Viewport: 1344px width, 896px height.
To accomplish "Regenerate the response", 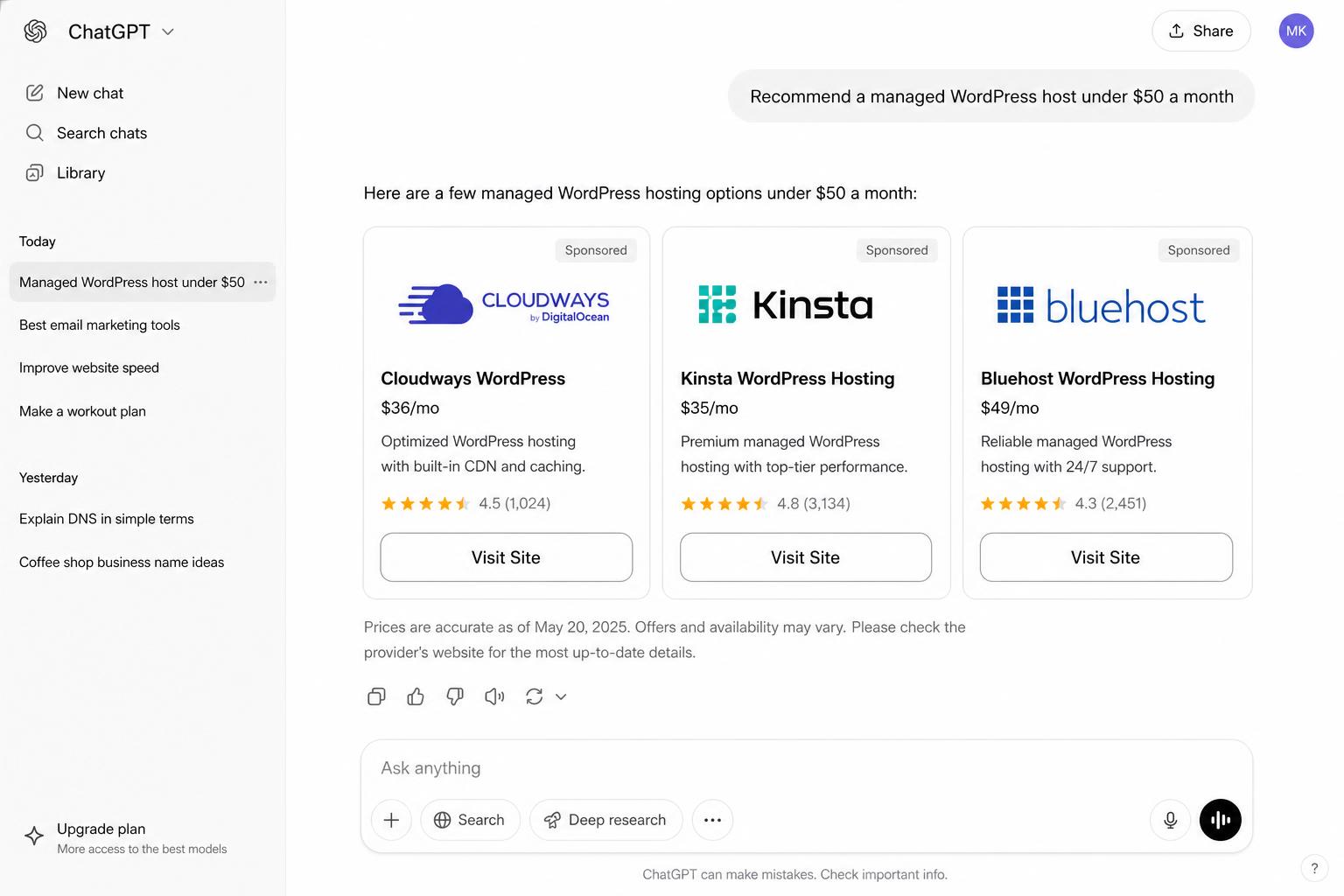I will (x=534, y=696).
